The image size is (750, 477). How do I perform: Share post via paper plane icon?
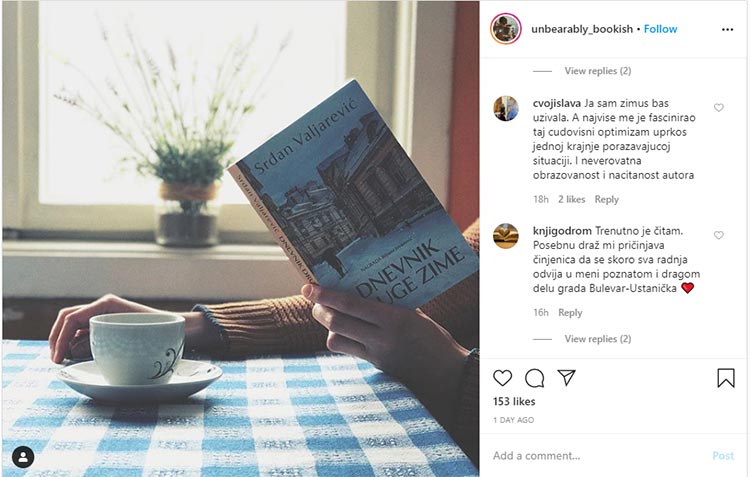pos(566,377)
